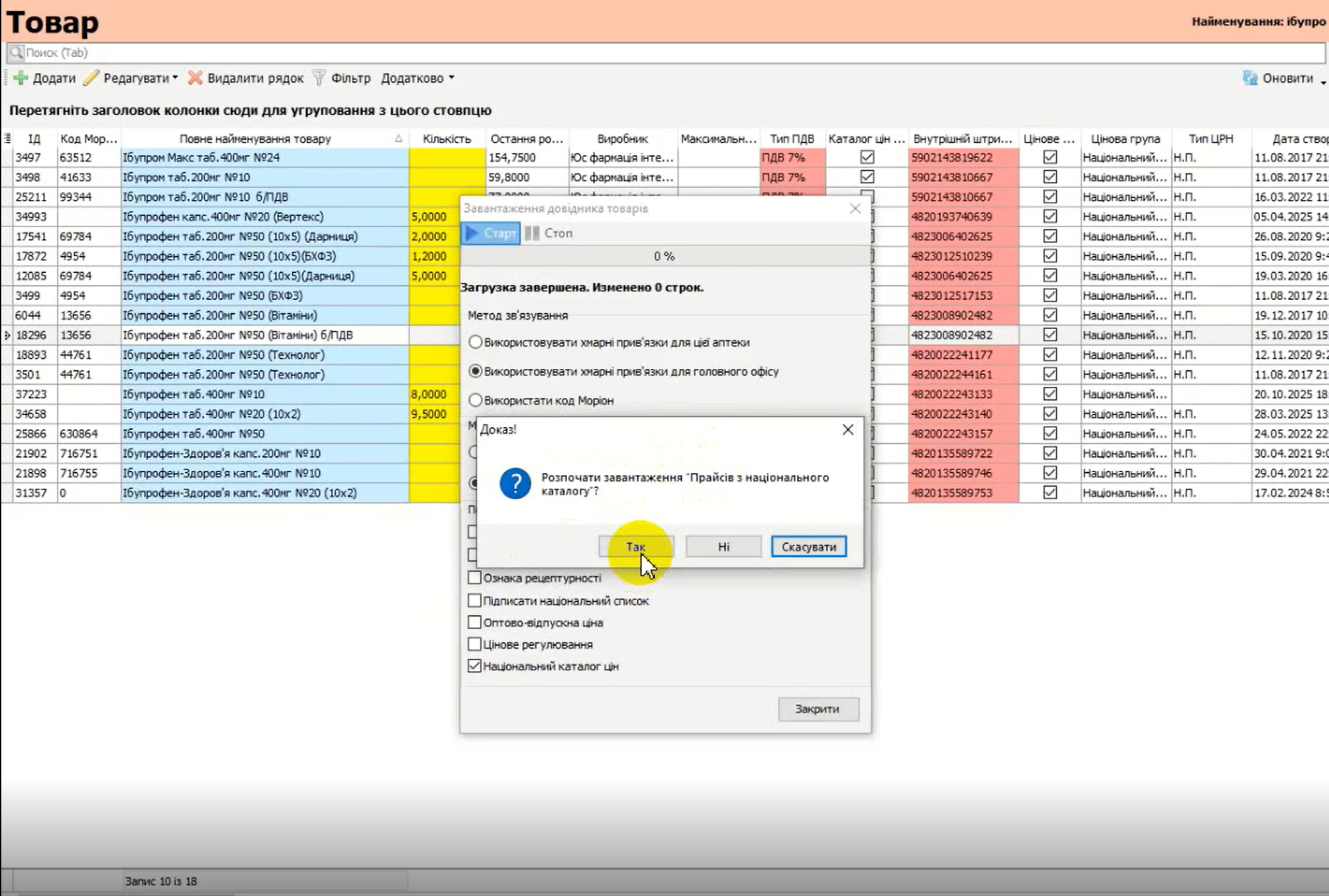Uncheck Національний каталог цін checkbox
Image resolution: width=1329 pixels, height=896 pixels.
point(474,666)
